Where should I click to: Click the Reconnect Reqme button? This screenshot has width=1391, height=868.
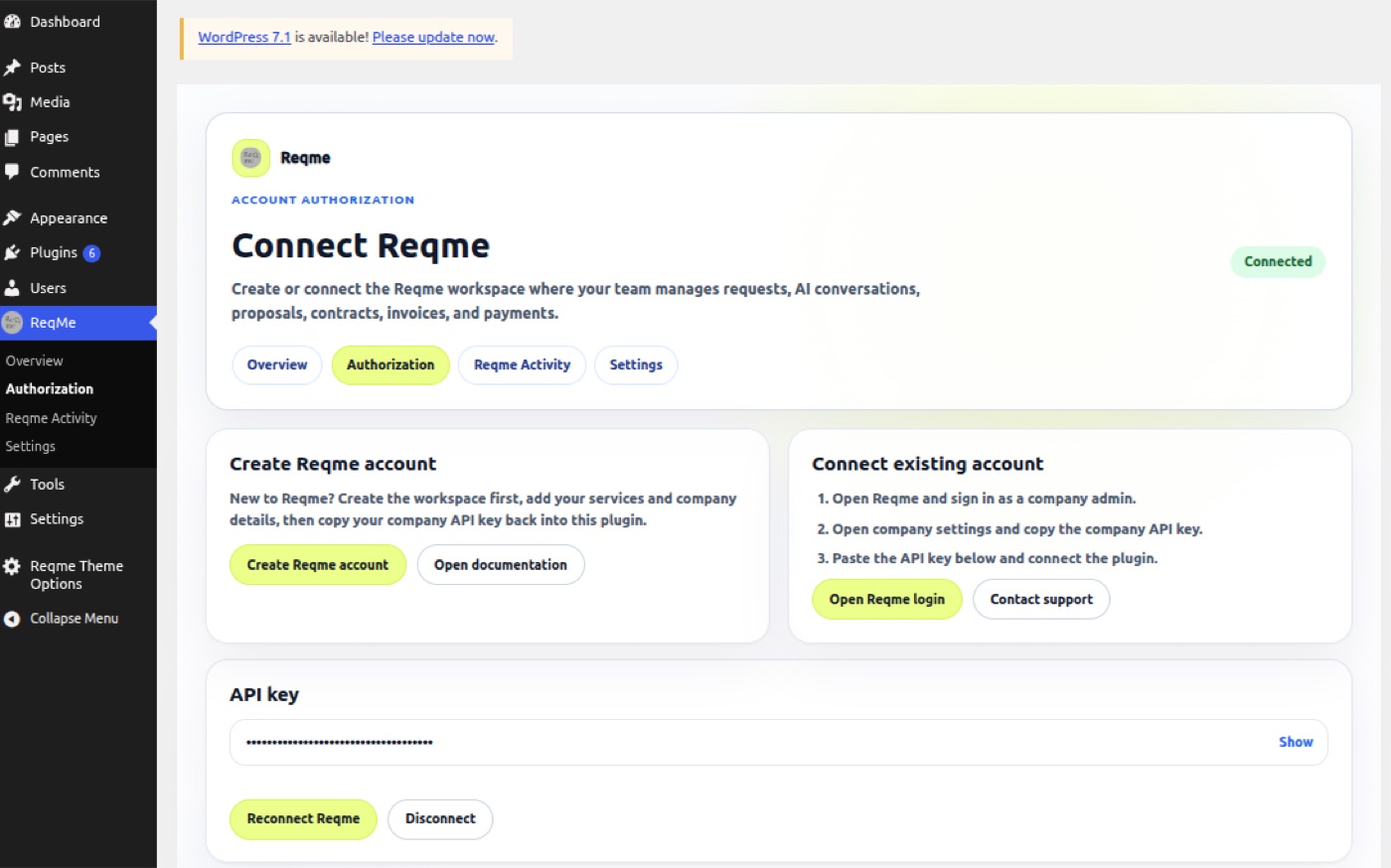coord(303,819)
